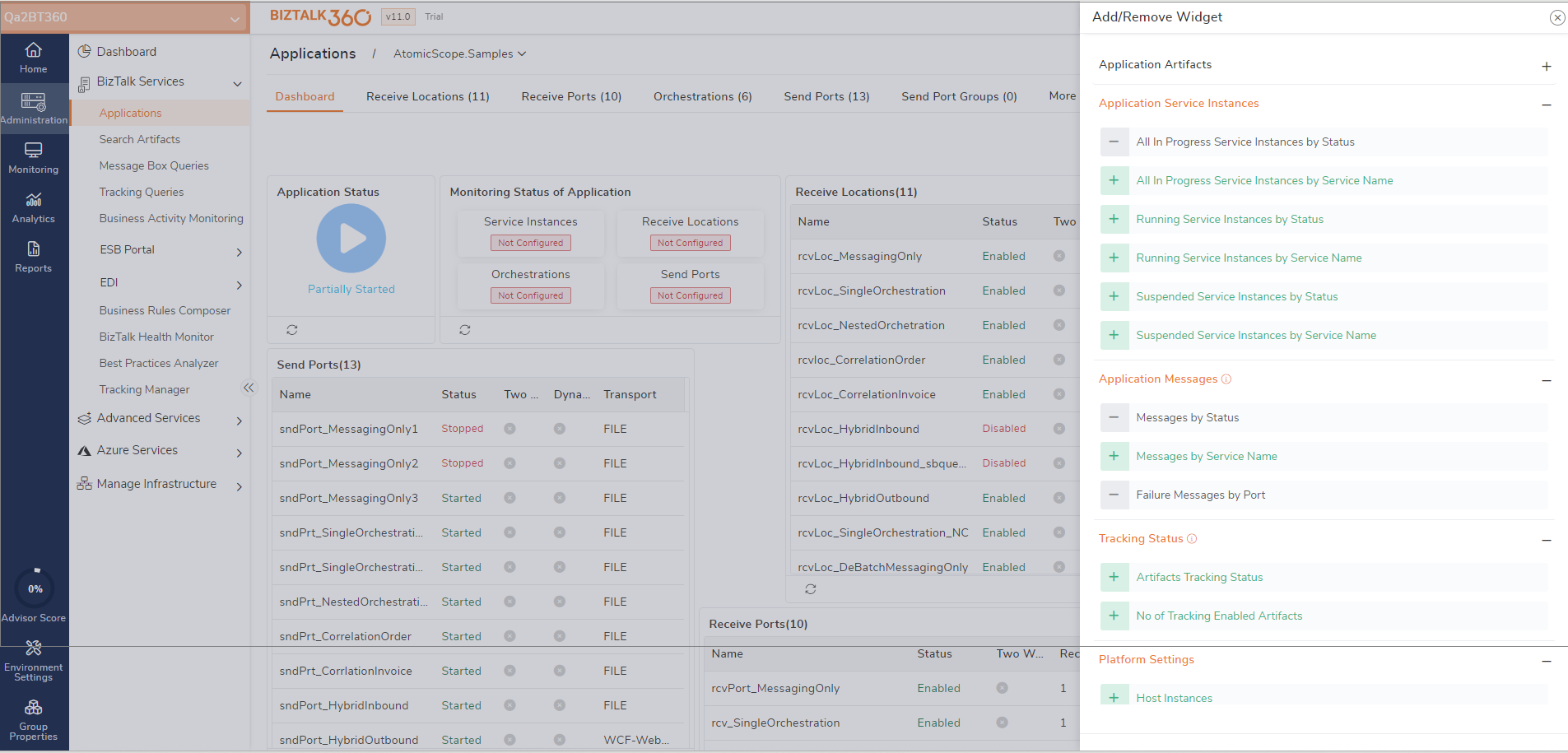Viewport: 1568px width, 753px height.
Task: Add All In Progress Service Instances by Service Name
Action: [x=1114, y=180]
